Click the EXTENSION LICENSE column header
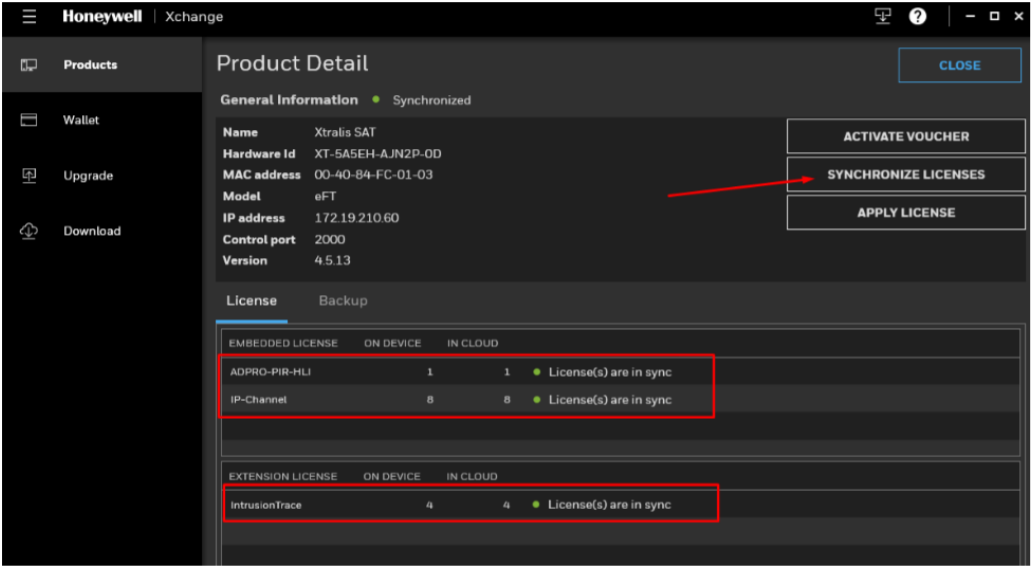Screen dimensions: 1033x567 [283, 476]
